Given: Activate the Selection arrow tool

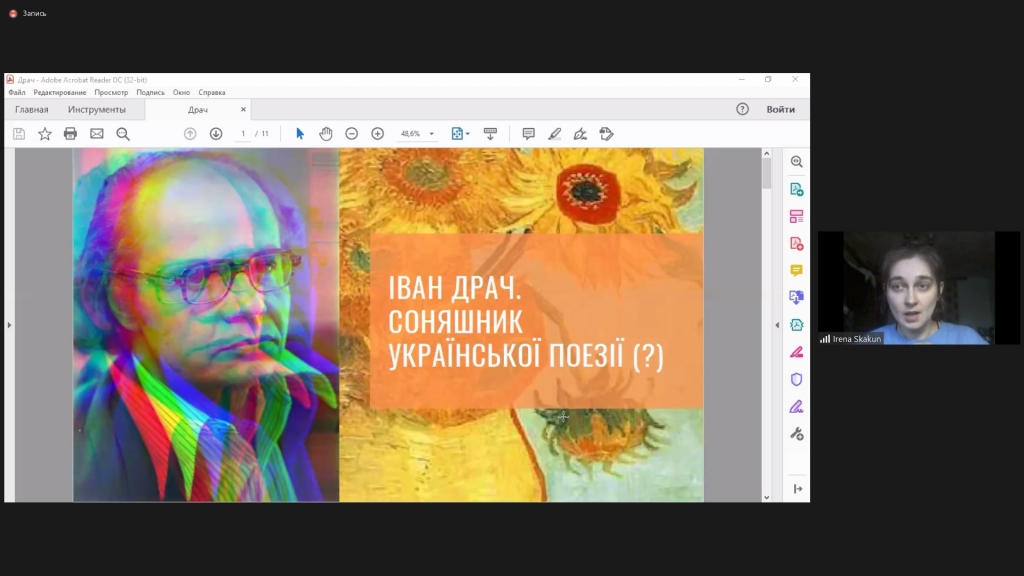Looking at the screenshot, I should (x=300, y=134).
